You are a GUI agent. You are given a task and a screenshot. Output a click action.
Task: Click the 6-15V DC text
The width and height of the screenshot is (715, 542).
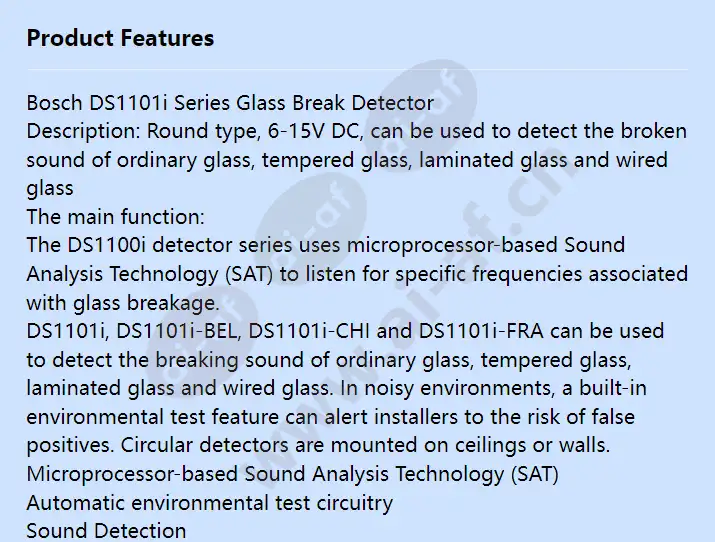coord(315,131)
